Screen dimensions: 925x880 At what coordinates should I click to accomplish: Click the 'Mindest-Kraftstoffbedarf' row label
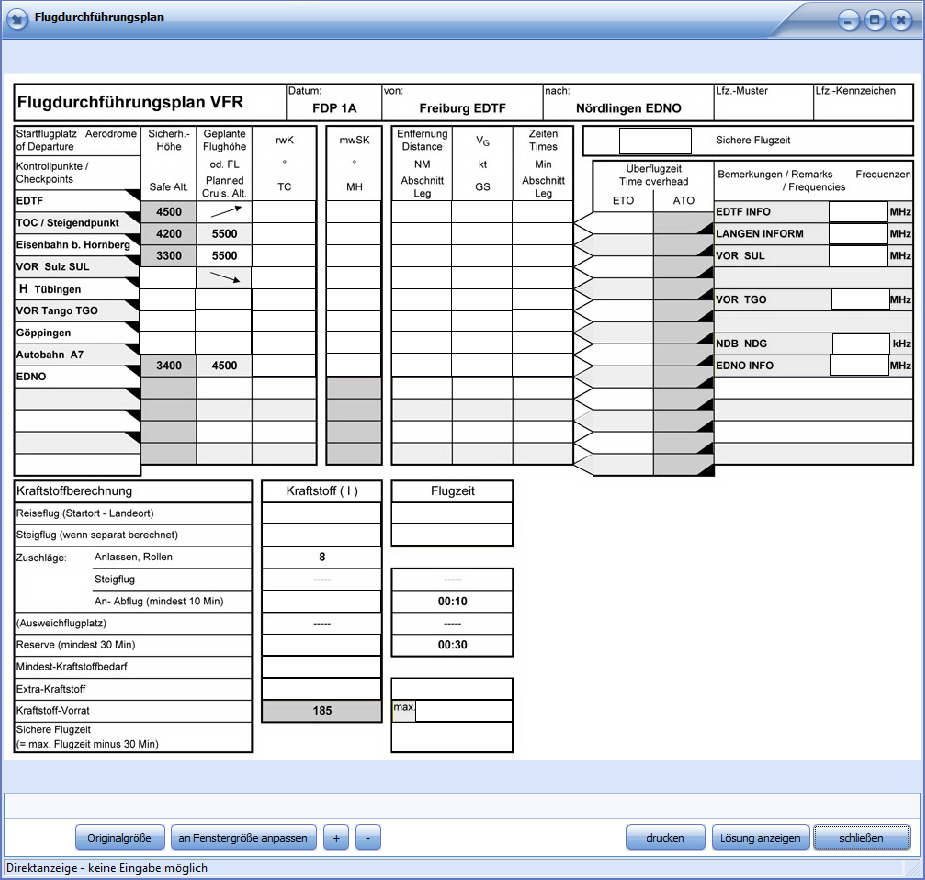71,666
